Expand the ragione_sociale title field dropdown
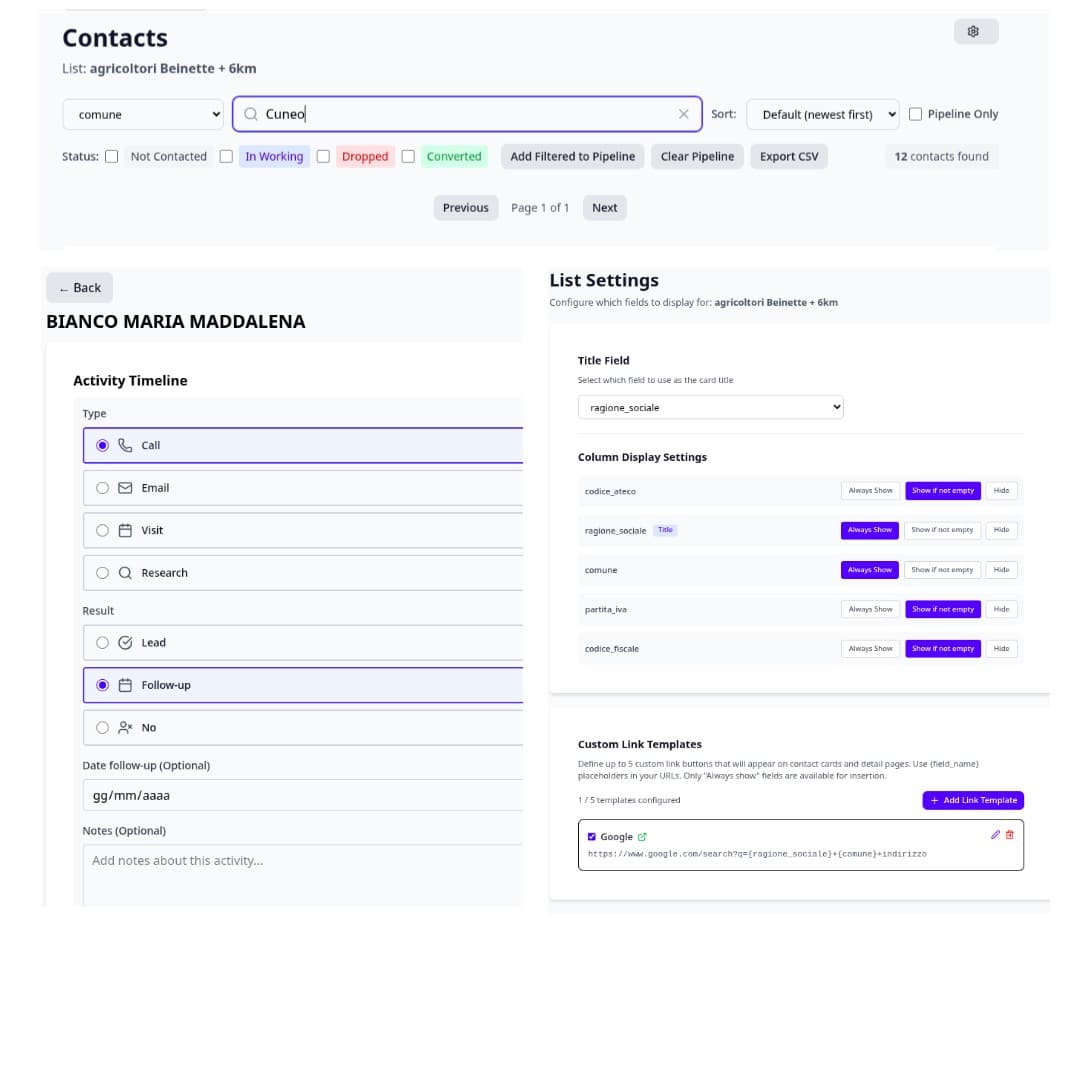The image size is (1080, 1080). pyautogui.click(x=710, y=407)
